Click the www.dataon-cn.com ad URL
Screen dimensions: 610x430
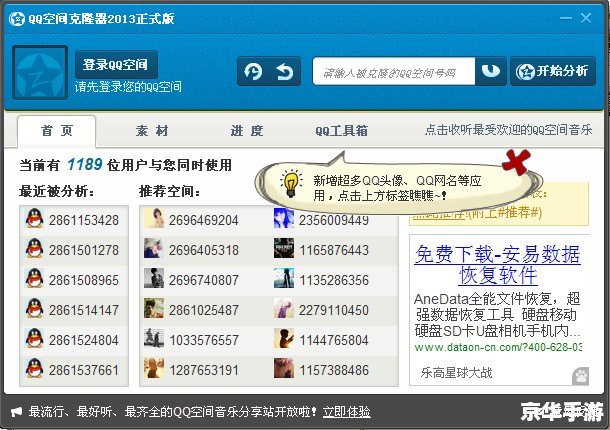[x=498, y=347]
